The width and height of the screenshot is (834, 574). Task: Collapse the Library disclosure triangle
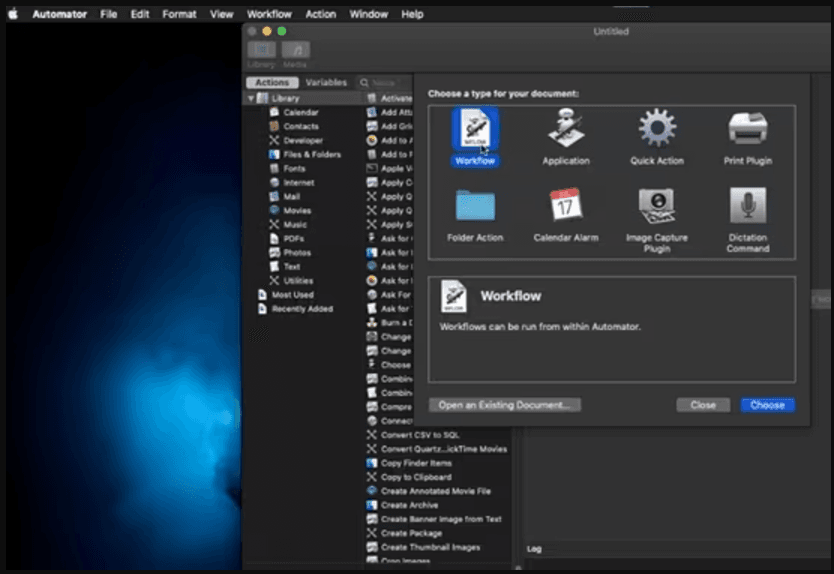coord(251,98)
